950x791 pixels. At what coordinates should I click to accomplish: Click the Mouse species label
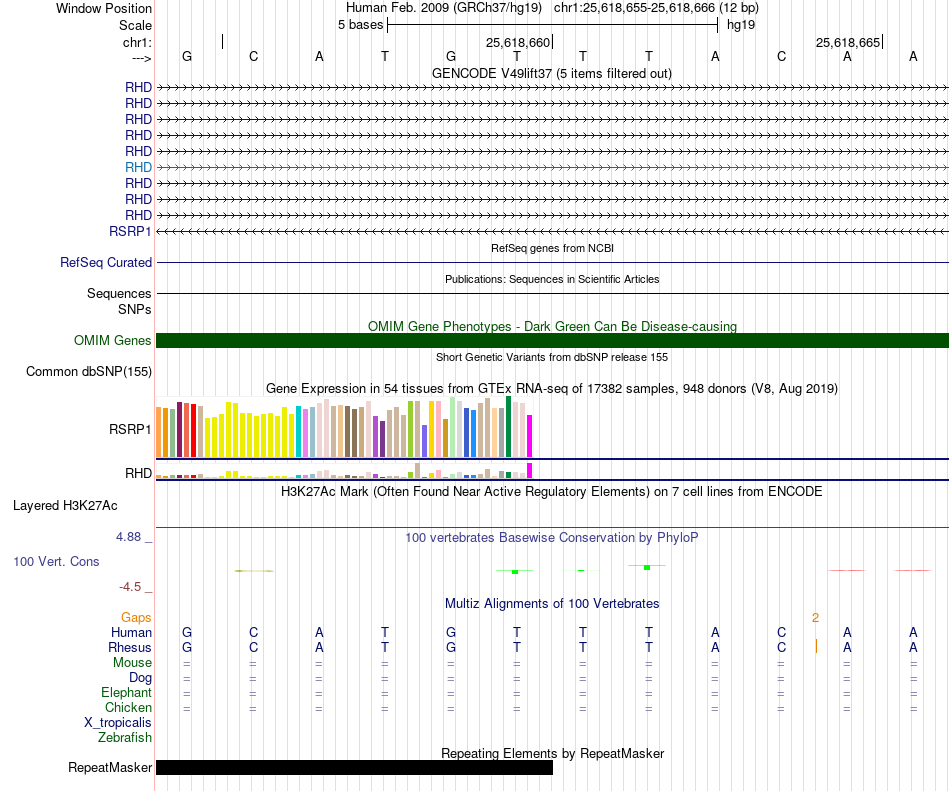coord(132,663)
